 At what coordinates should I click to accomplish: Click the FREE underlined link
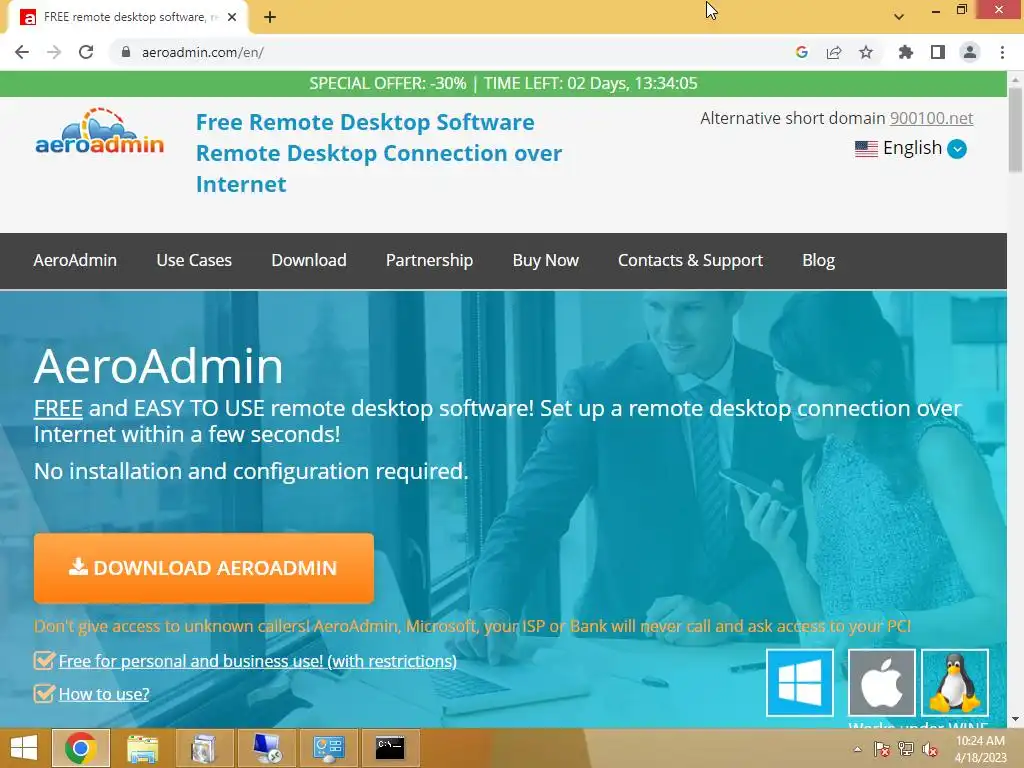click(x=58, y=409)
